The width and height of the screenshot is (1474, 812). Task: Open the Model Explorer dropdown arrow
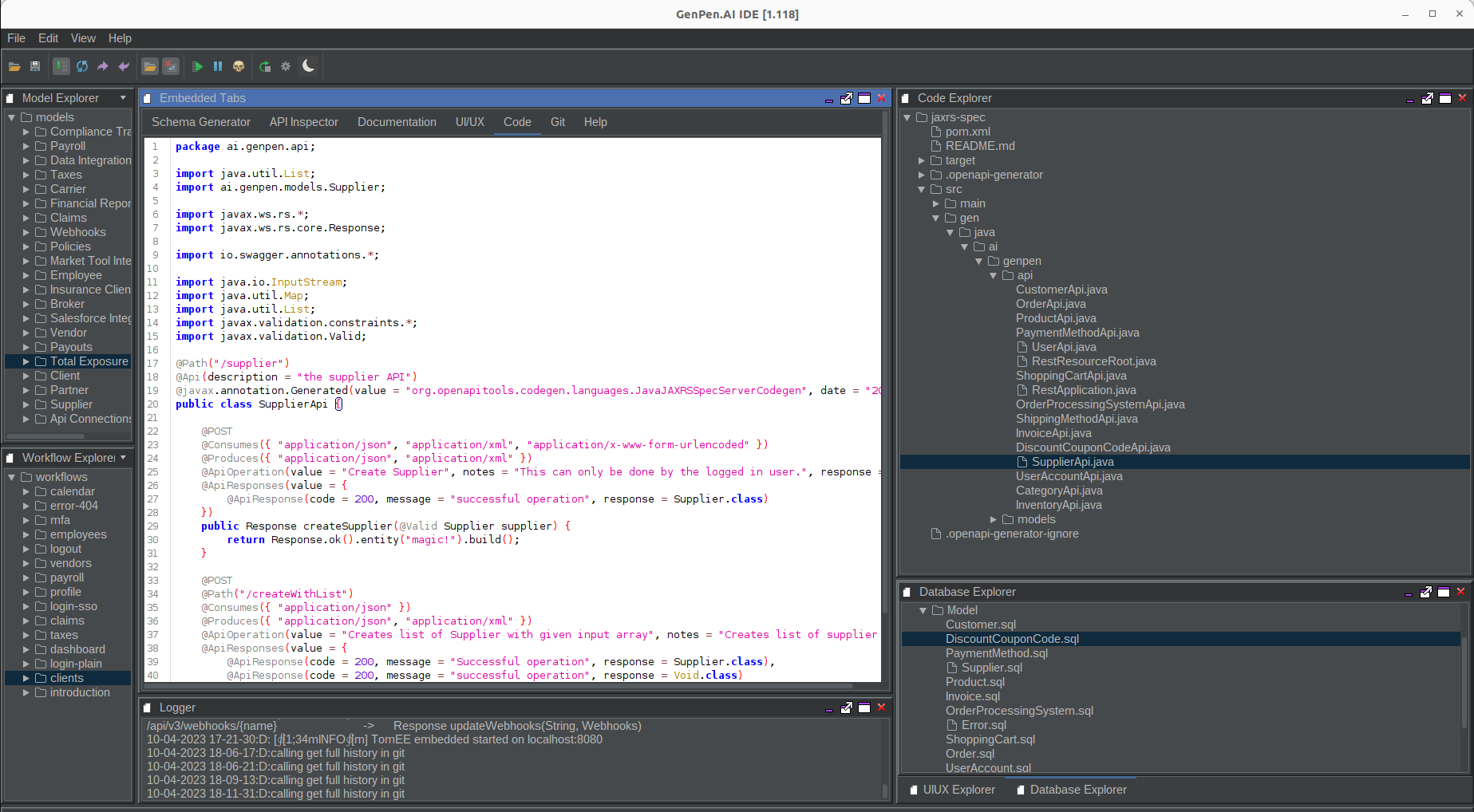coord(123,98)
